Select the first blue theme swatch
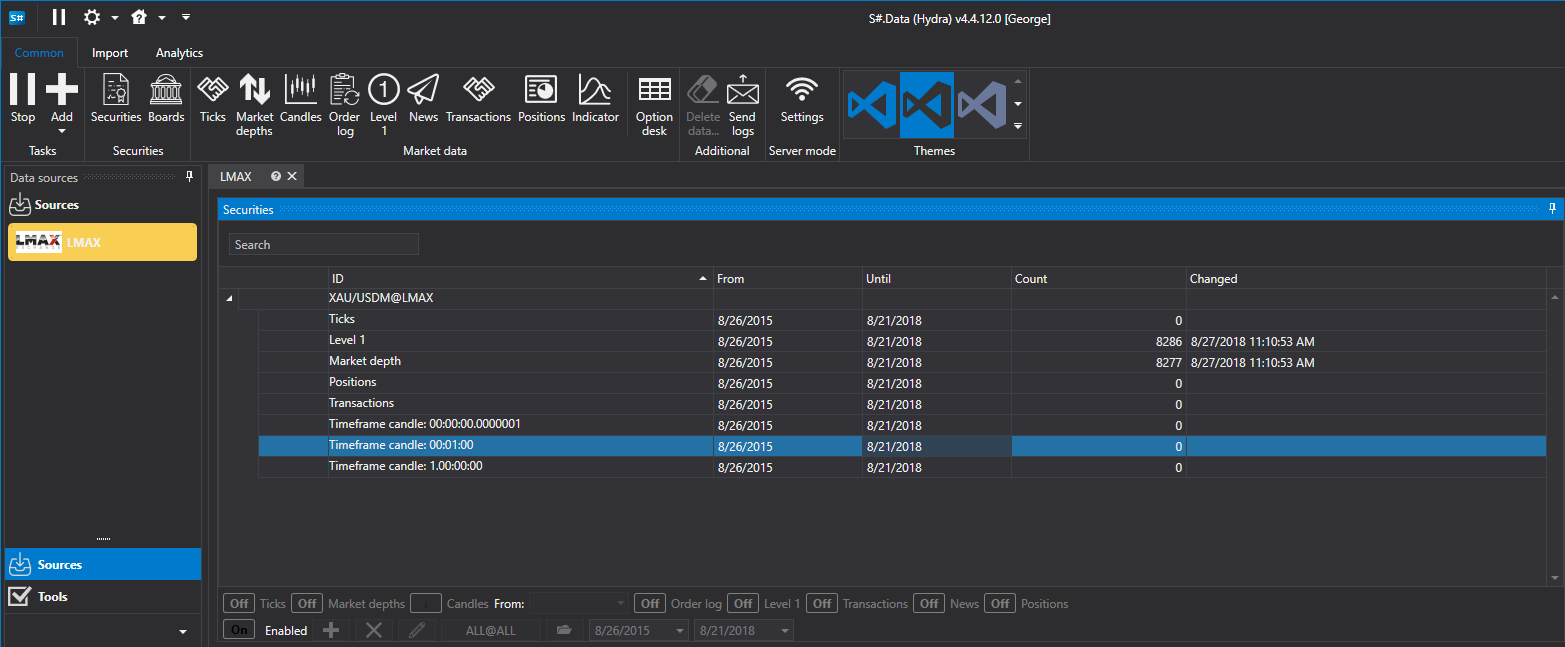Image resolution: width=1565 pixels, height=647 pixels. click(x=871, y=105)
